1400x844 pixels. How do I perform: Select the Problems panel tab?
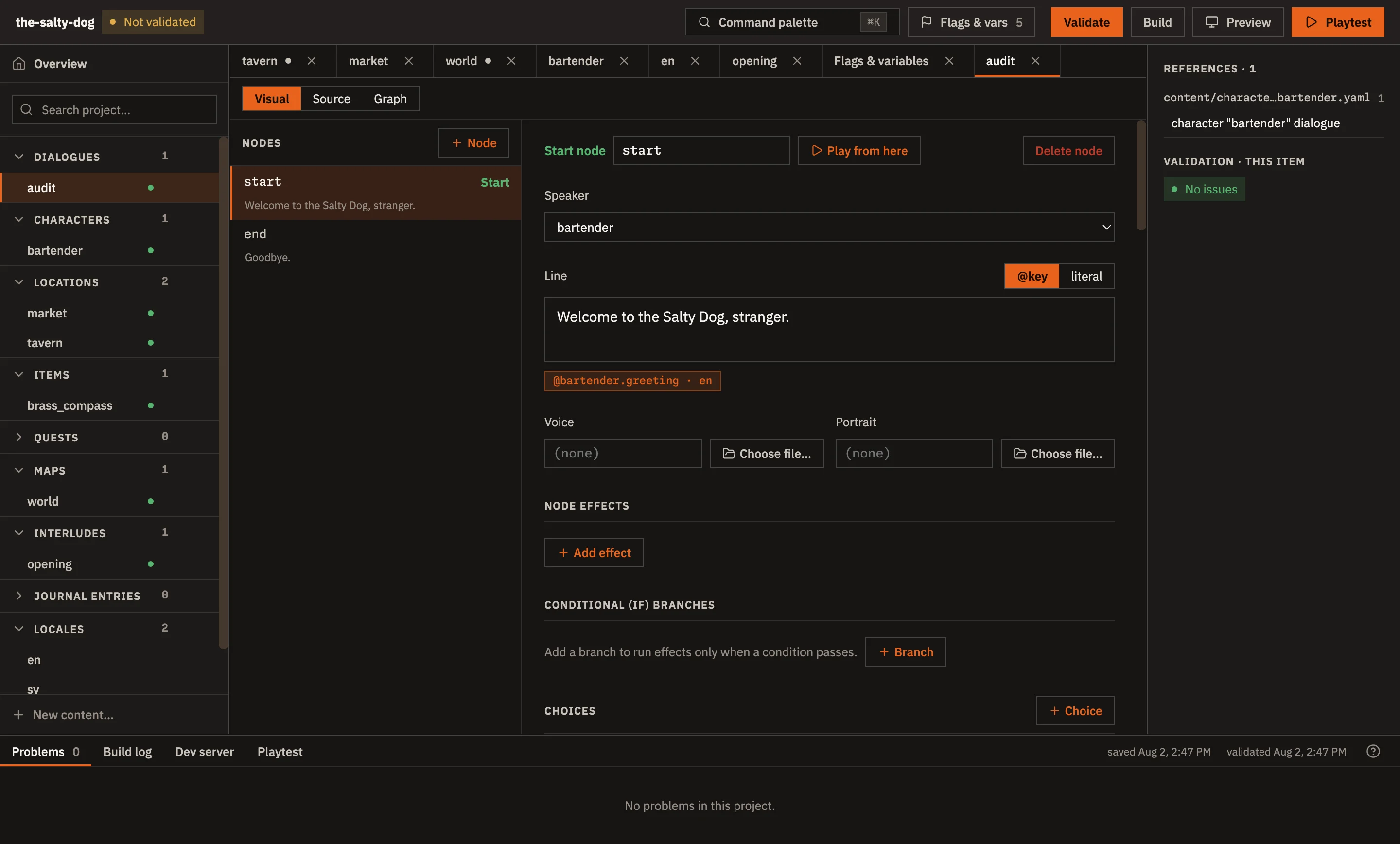point(46,751)
